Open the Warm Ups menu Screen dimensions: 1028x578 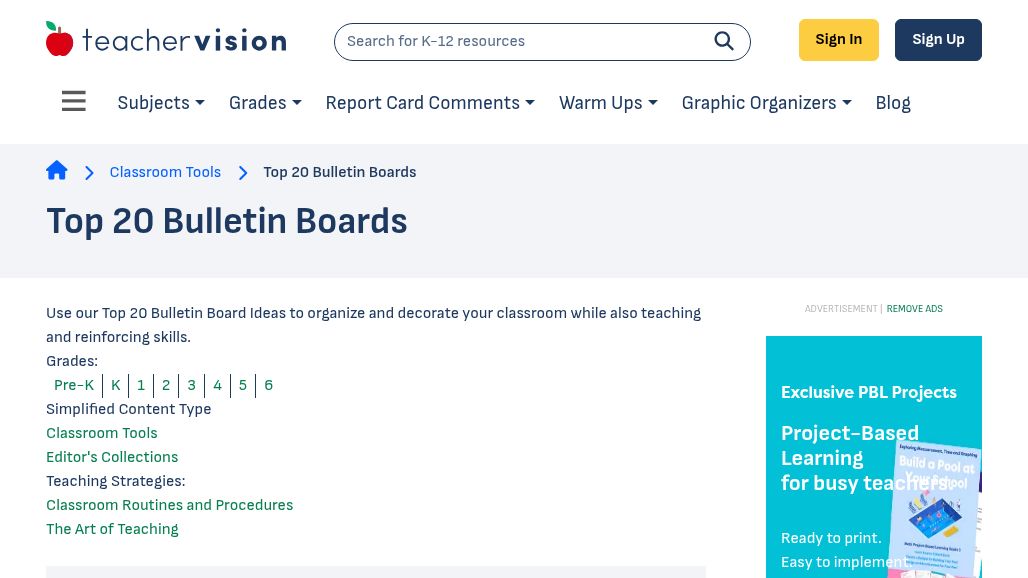(608, 103)
